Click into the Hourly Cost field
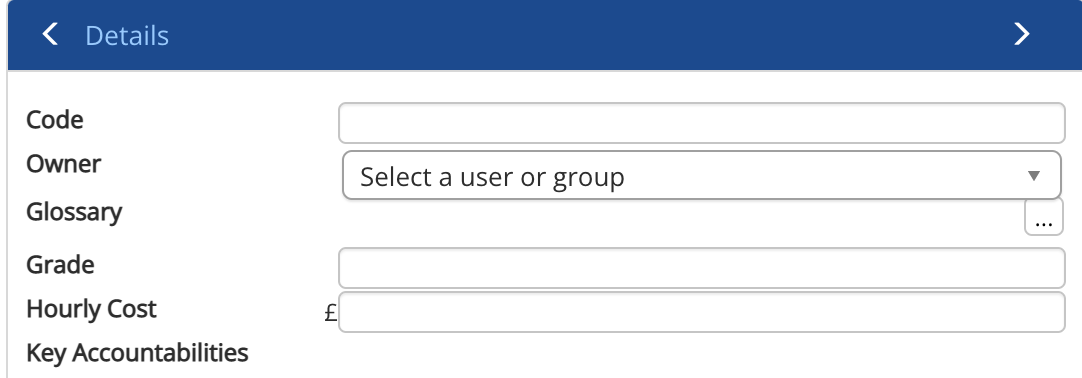1082x378 pixels. [702, 312]
